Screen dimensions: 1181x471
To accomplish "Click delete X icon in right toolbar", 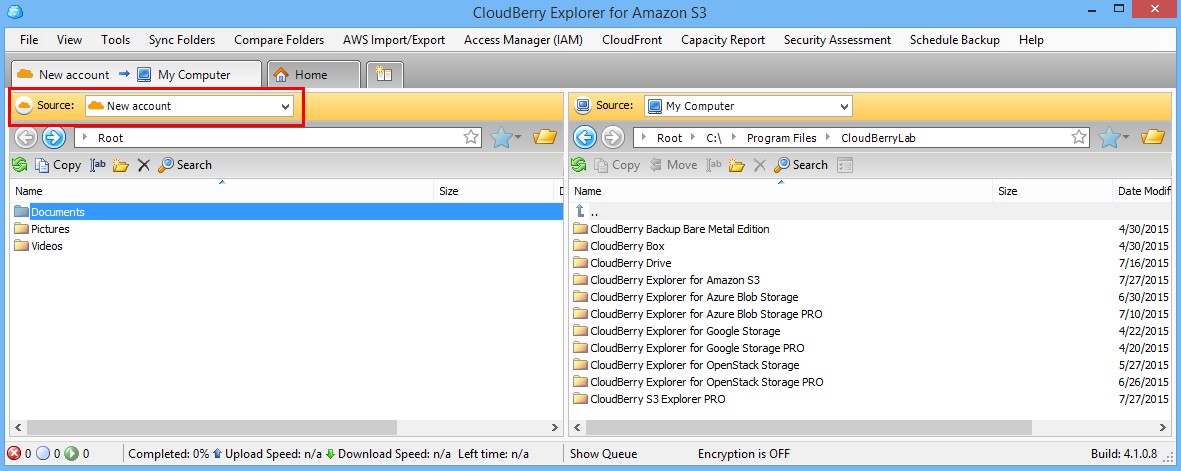I will pyautogui.click(x=759, y=164).
